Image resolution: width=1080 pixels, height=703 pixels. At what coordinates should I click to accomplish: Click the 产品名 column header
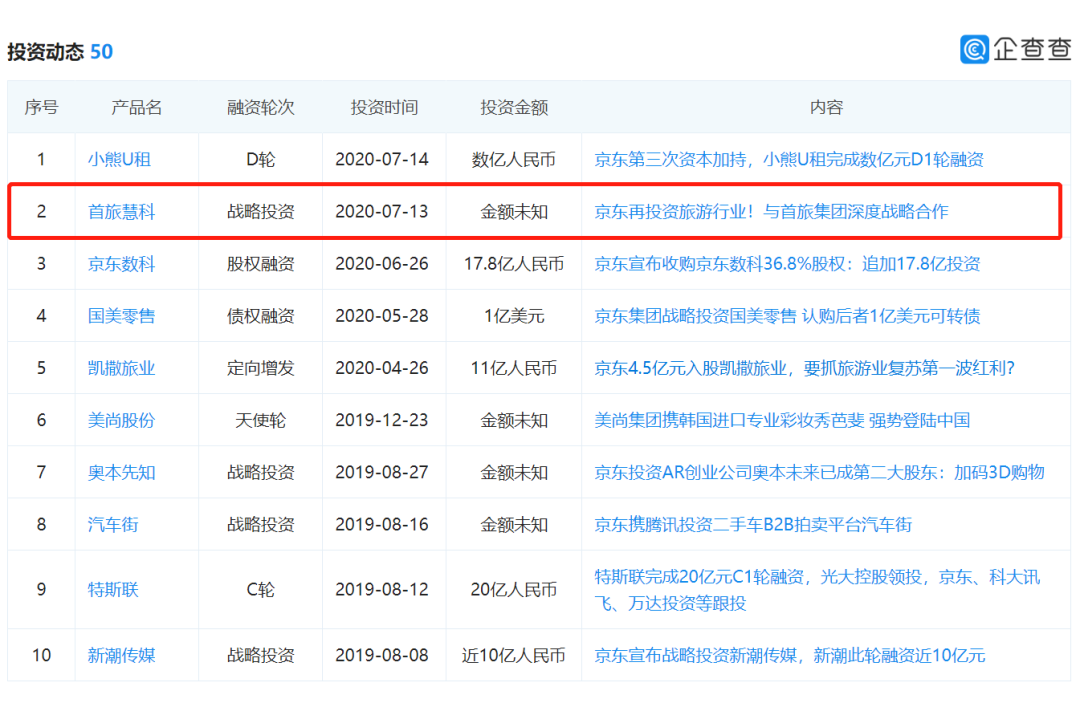tap(136, 107)
